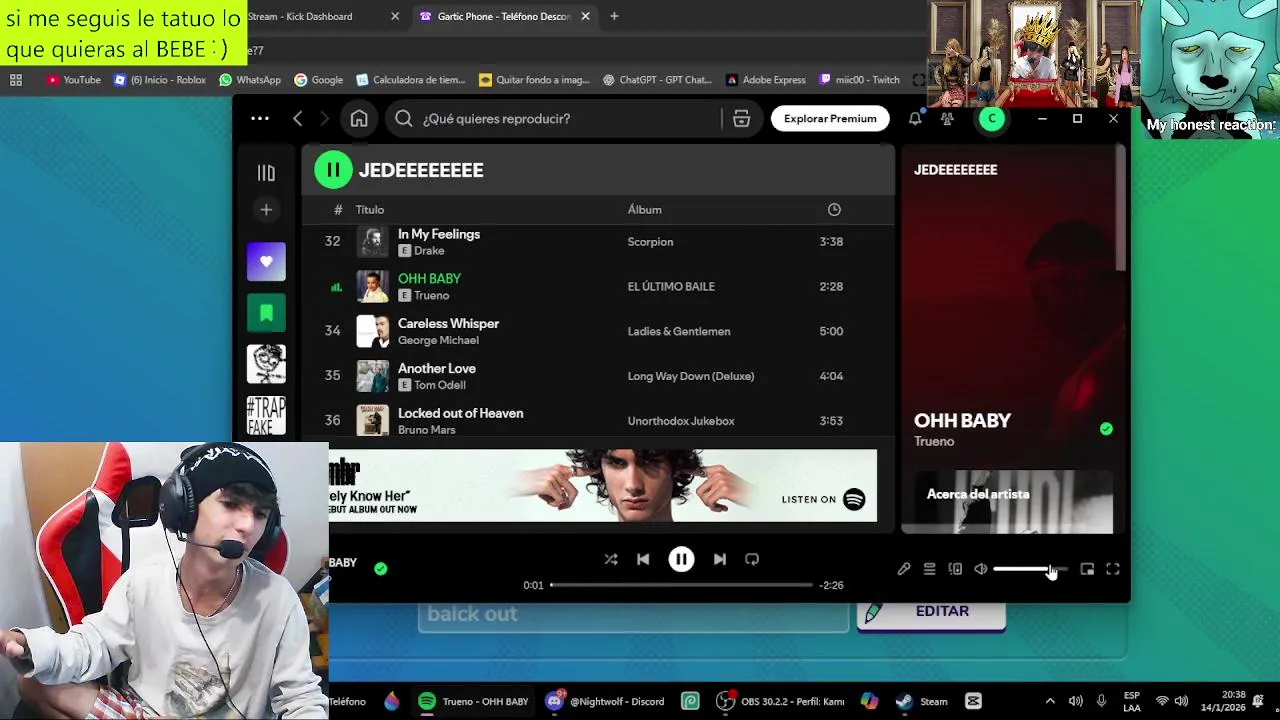
Task: Open the Tom Odell artist link
Action: [x=440, y=385]
